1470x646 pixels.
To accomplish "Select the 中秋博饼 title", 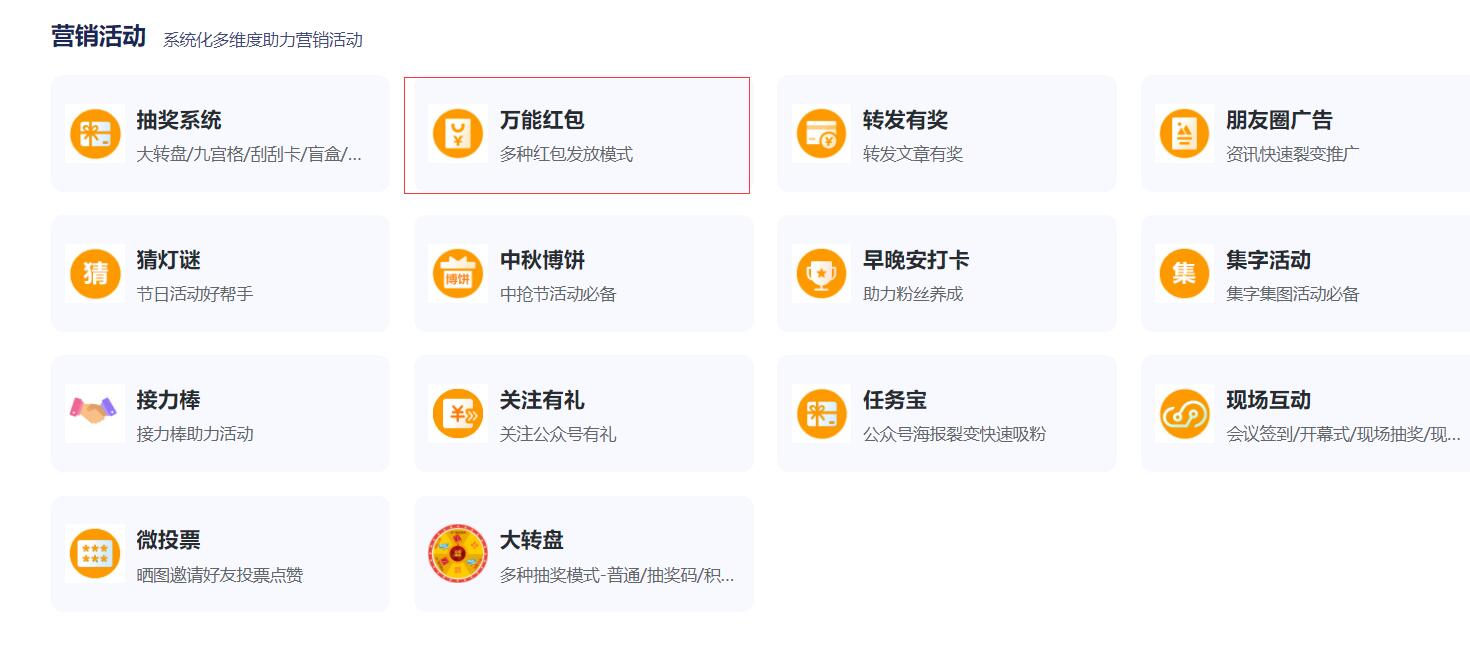I will tap(542, 260).
